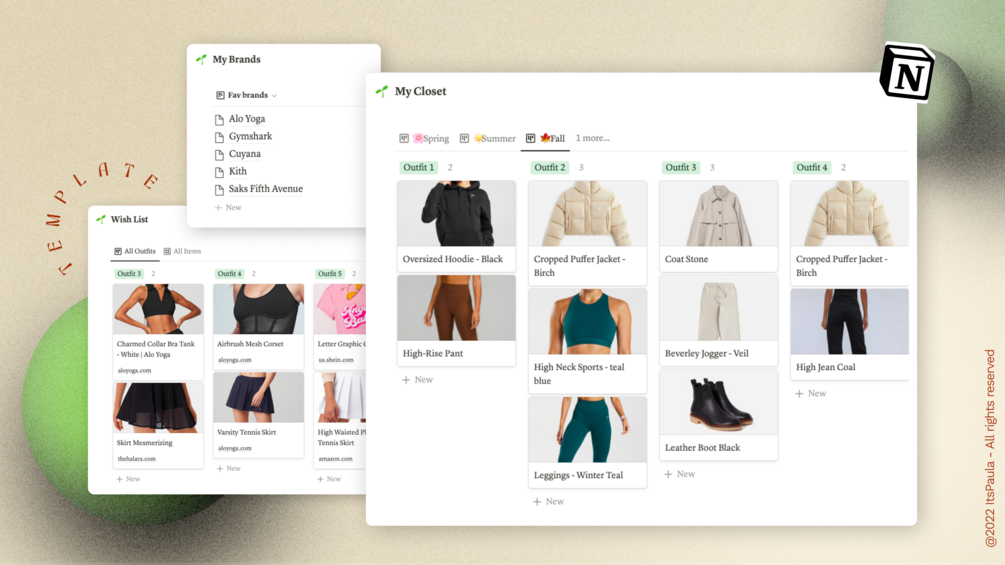The width and height of the screenshot is (1005, 565).
Task: Click the Outfit 3 group label in Wish List
Action: [x=129, y=274]
